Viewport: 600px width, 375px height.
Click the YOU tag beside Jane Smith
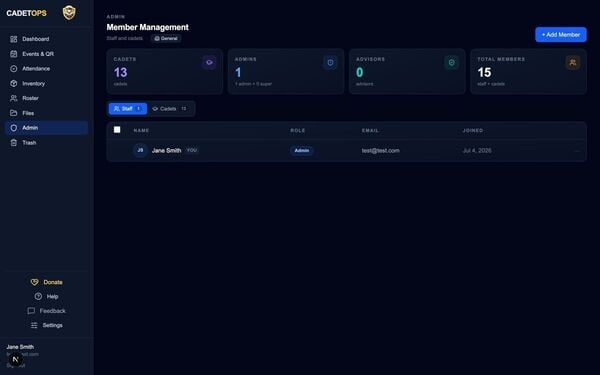(x=192, y=150)
